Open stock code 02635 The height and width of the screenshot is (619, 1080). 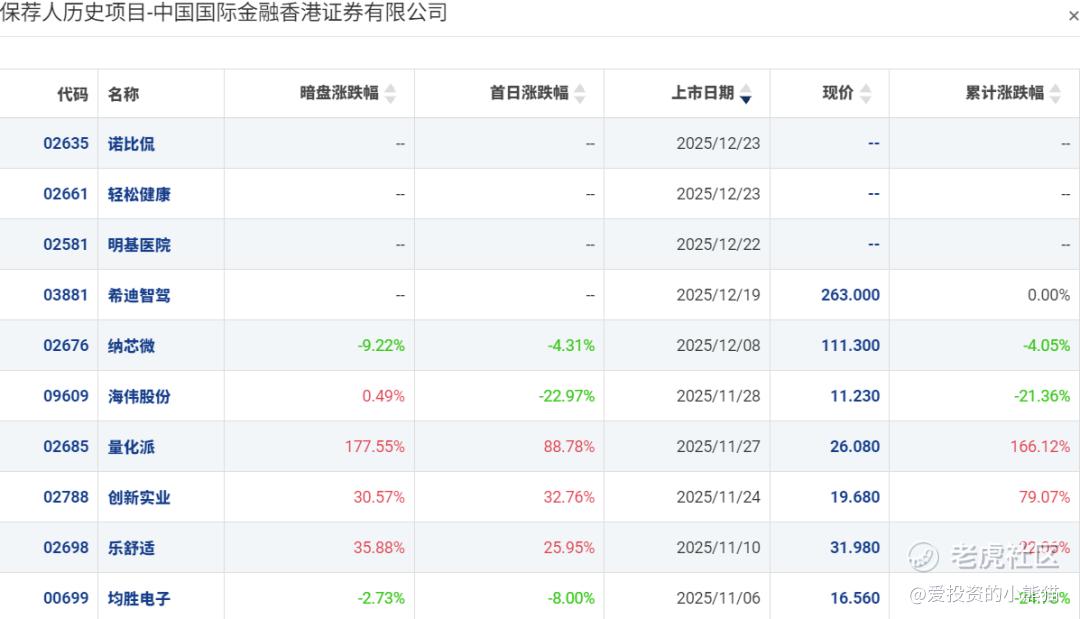66,143
